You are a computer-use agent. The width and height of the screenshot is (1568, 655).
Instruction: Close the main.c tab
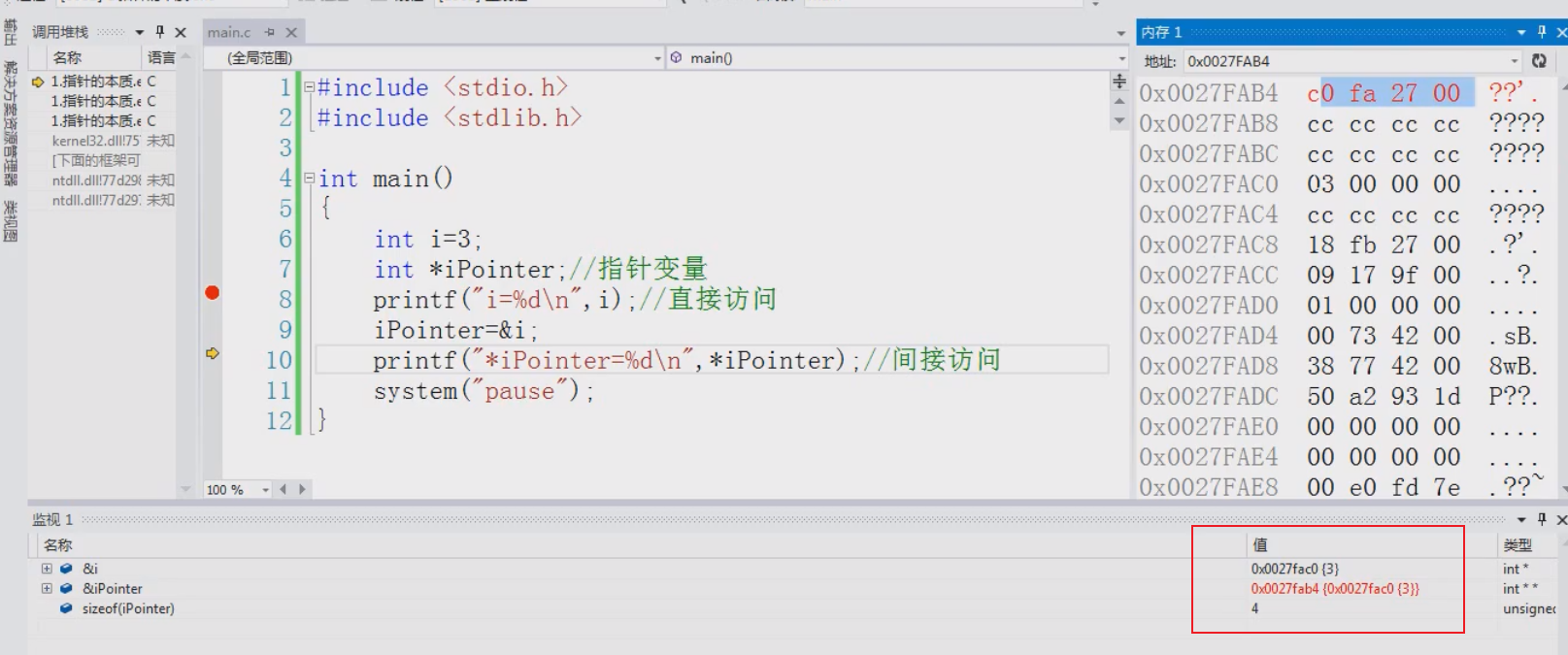291,32
